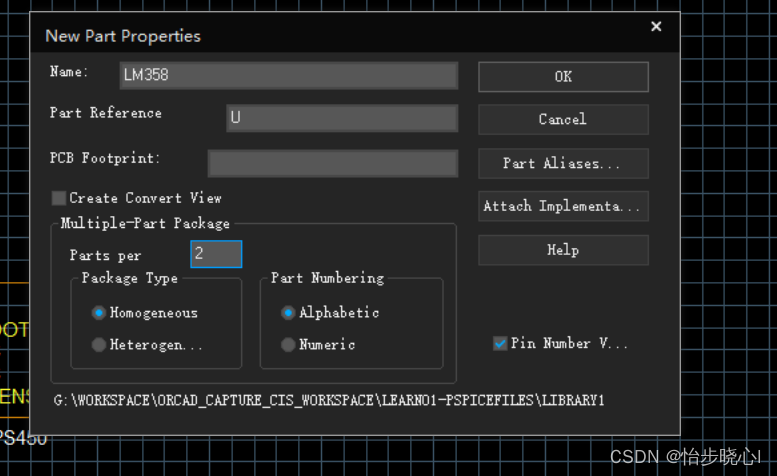The width and height of the screenshot is (777, 476).
Task: Select the Homogeneous package type
Action: [x=99, y=313]
